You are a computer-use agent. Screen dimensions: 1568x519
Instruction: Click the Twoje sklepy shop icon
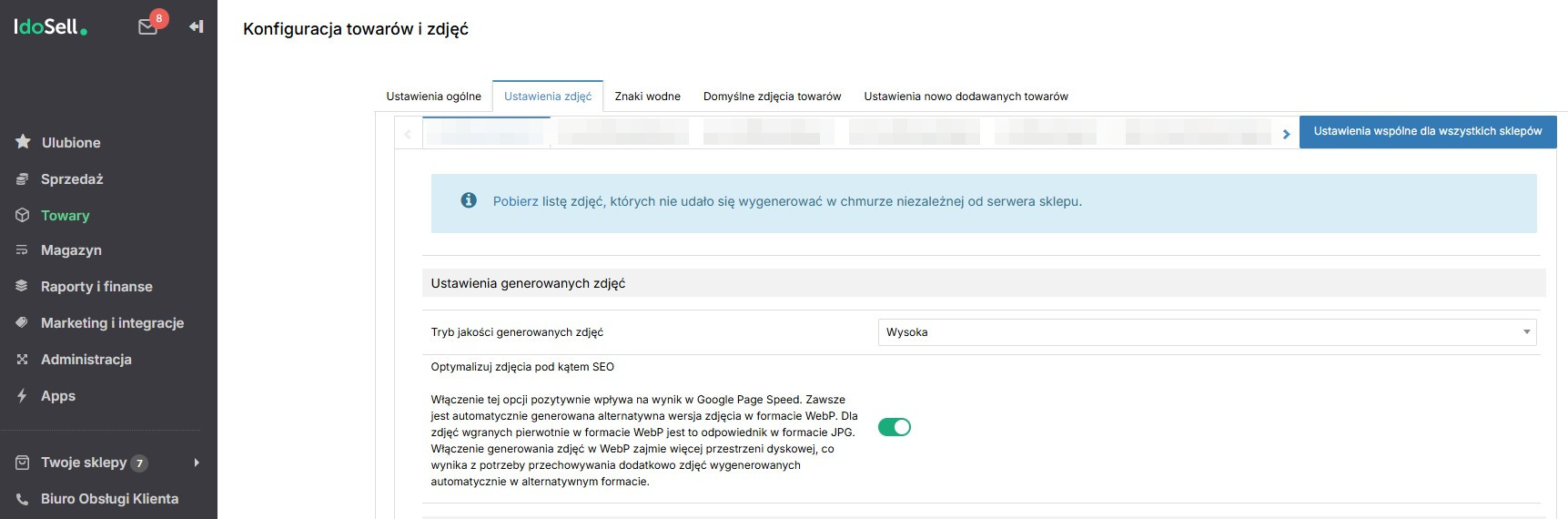(x=23, y=463)
